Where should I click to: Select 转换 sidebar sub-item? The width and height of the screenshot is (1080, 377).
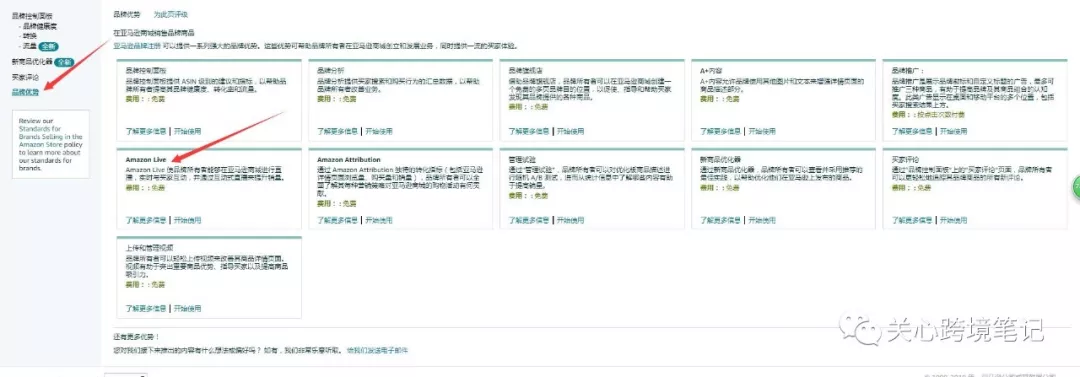click(x=30, y=36)
